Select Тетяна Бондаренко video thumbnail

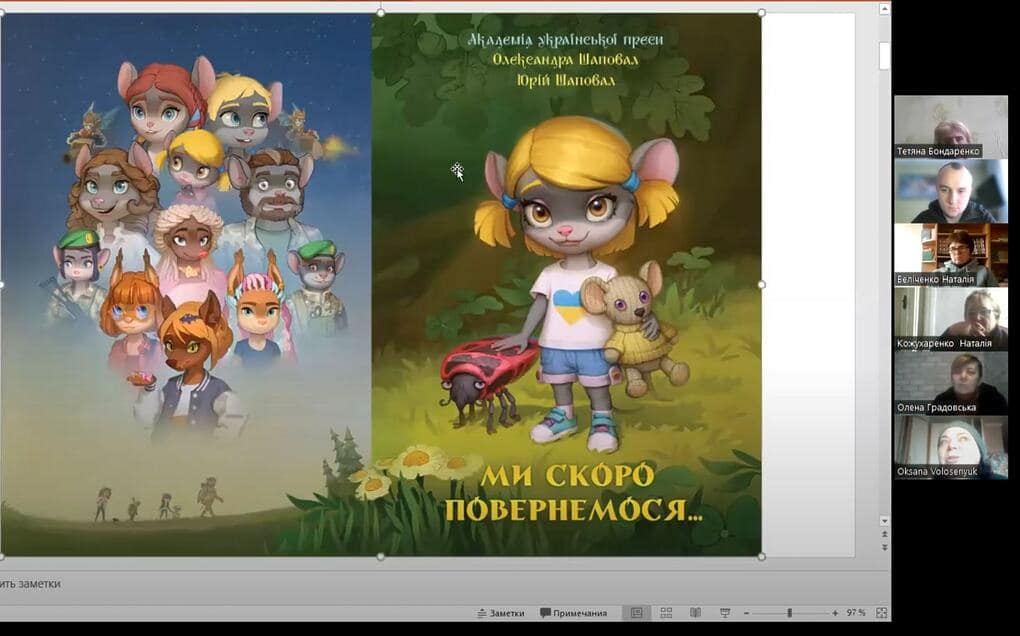click(950, 127)
